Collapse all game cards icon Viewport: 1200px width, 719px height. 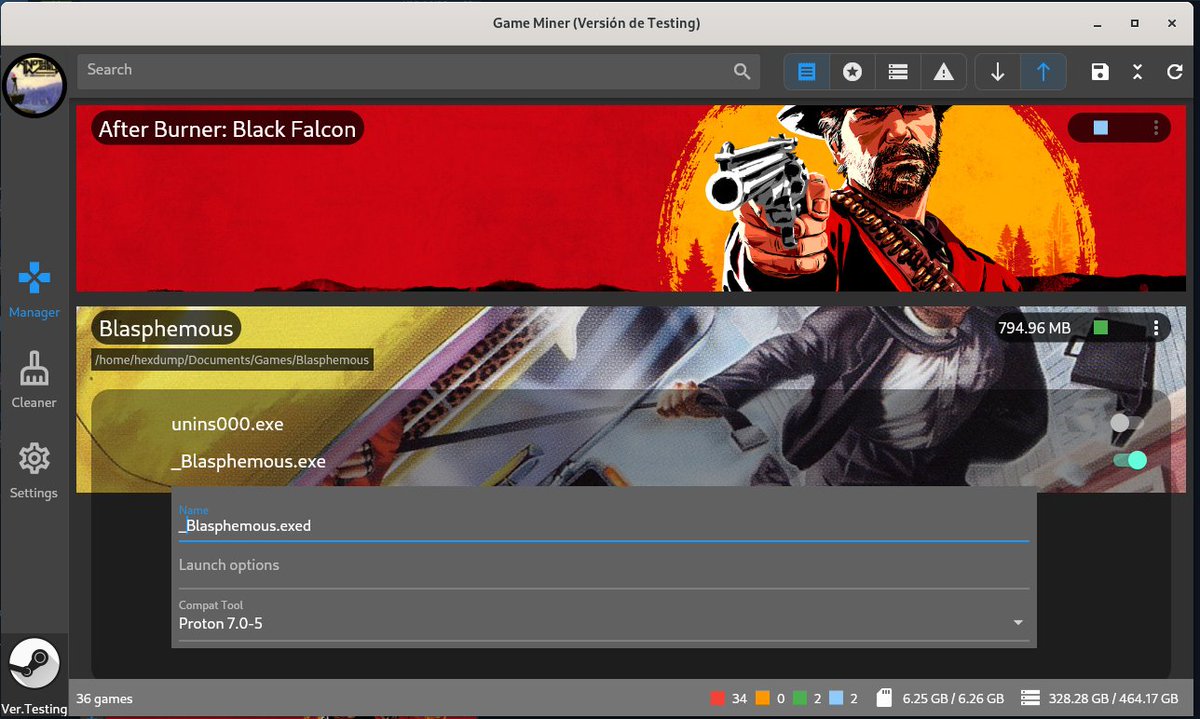1137,71
